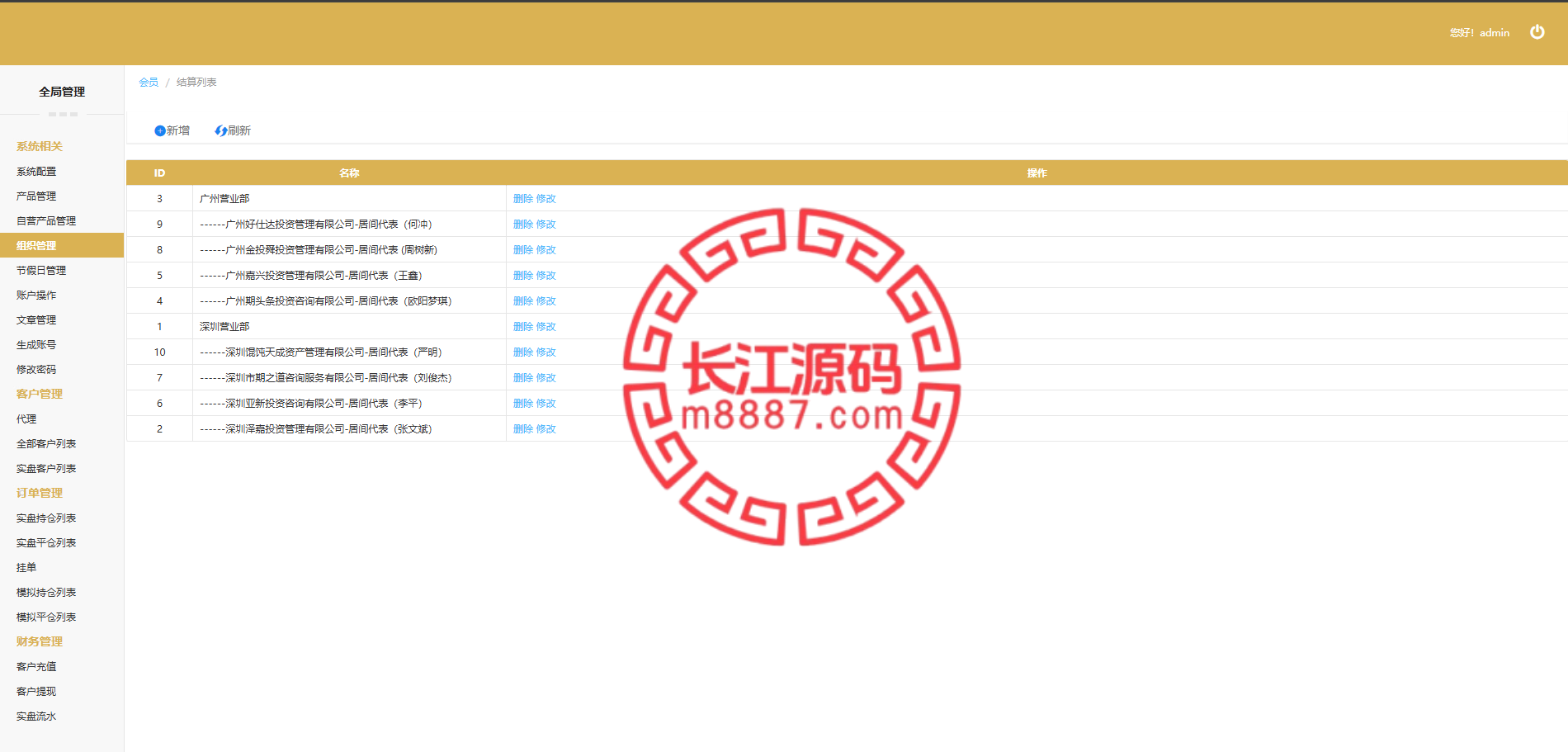Delete the 周树新 company row
The height and width of the screenshot is (752, 1568).
[x=523, y=250]
